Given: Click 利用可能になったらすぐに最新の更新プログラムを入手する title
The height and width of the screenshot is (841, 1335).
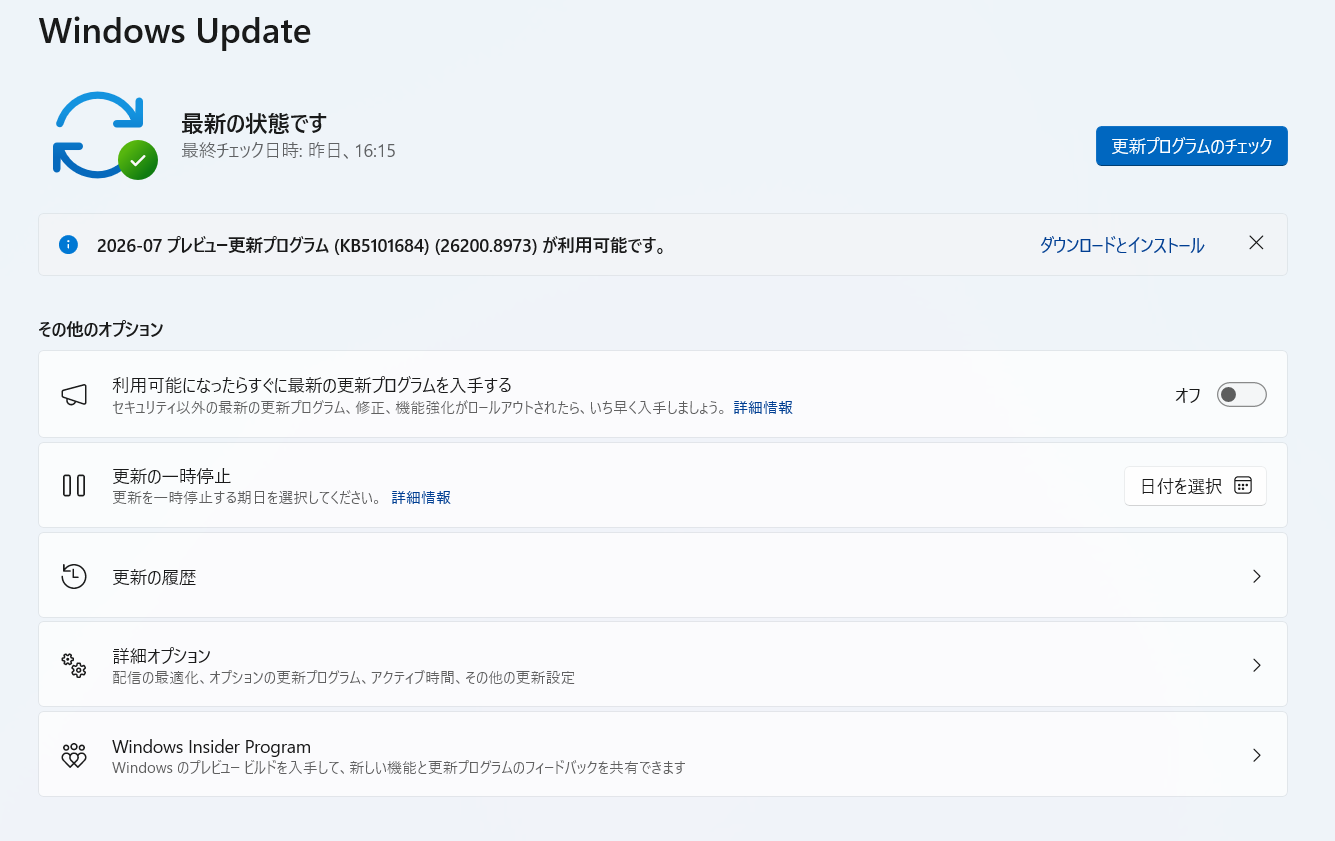Looking at the screenshot, I should click(x=312, y=385).
